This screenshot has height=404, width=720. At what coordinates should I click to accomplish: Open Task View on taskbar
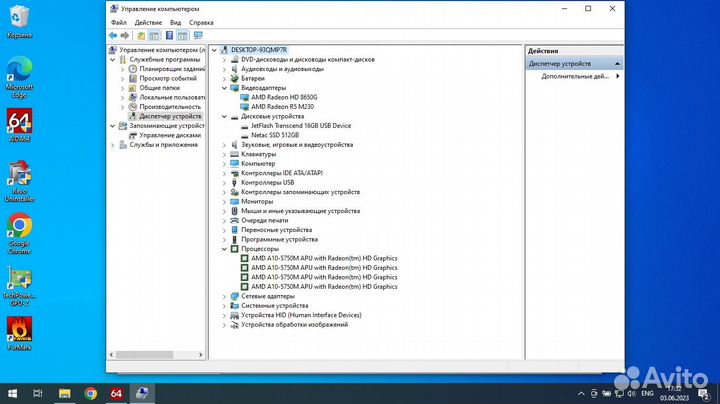38,393
